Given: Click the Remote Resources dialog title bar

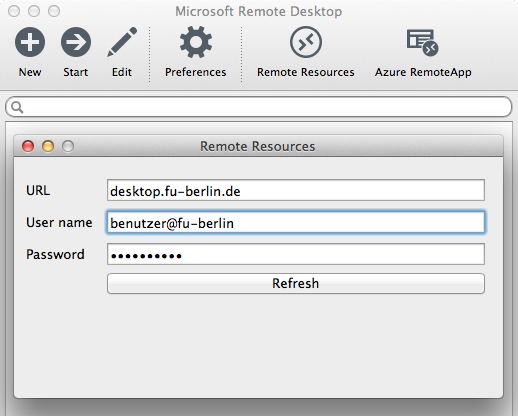Looking at the screenshot, I should point(258,146).
